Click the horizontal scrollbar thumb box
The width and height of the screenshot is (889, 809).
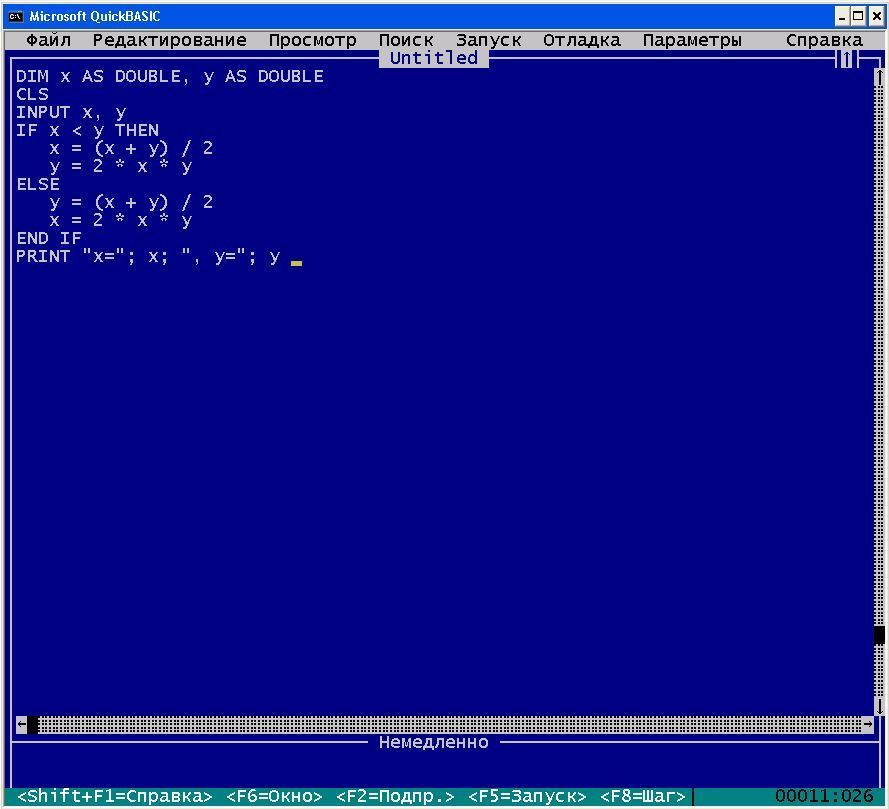tap(33, 724)
